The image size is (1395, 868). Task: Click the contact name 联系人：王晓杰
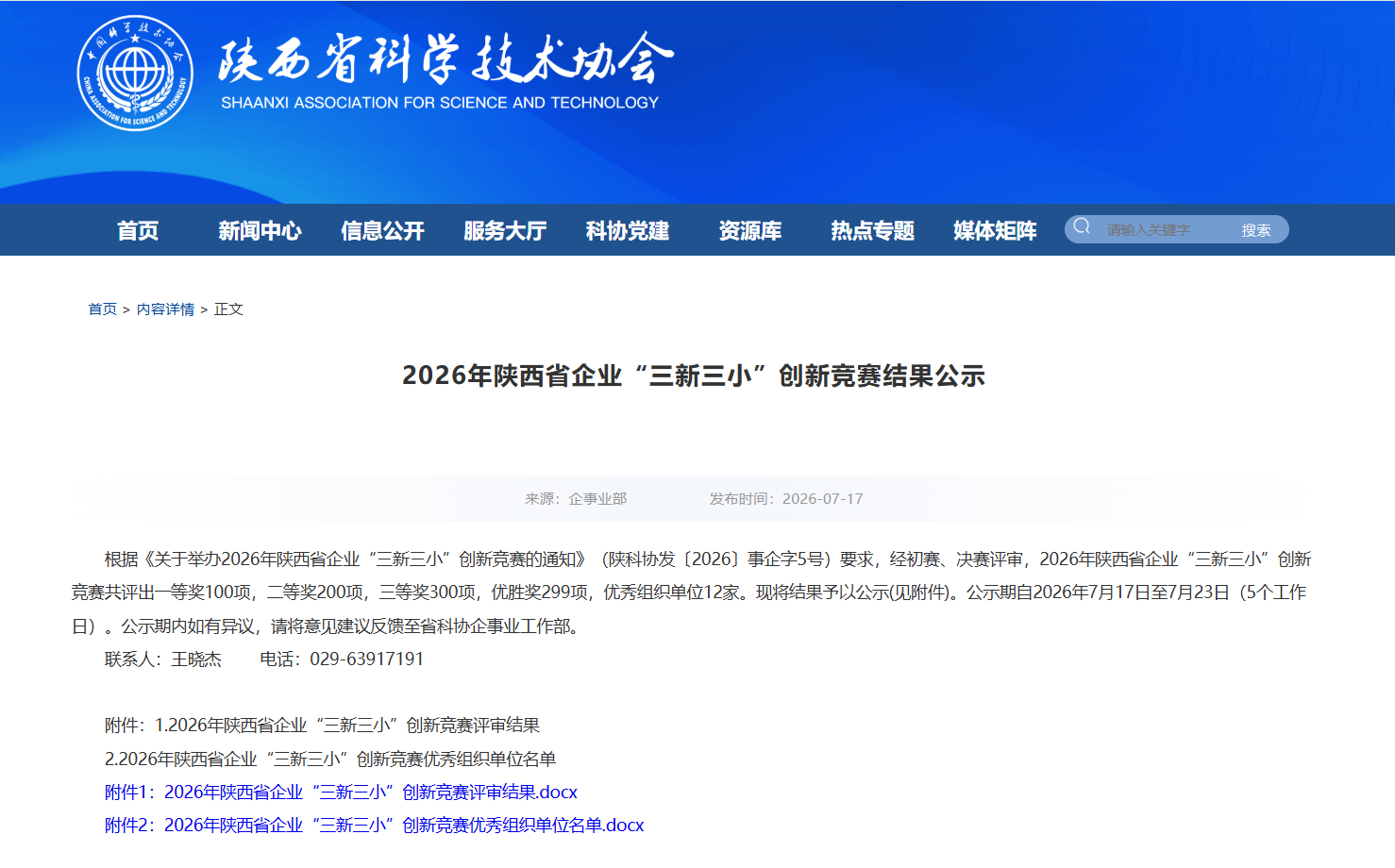163,659
